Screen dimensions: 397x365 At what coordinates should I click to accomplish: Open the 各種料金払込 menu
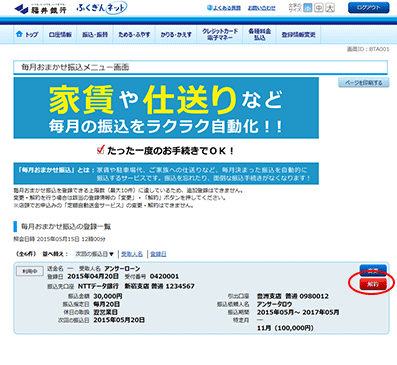260,35
